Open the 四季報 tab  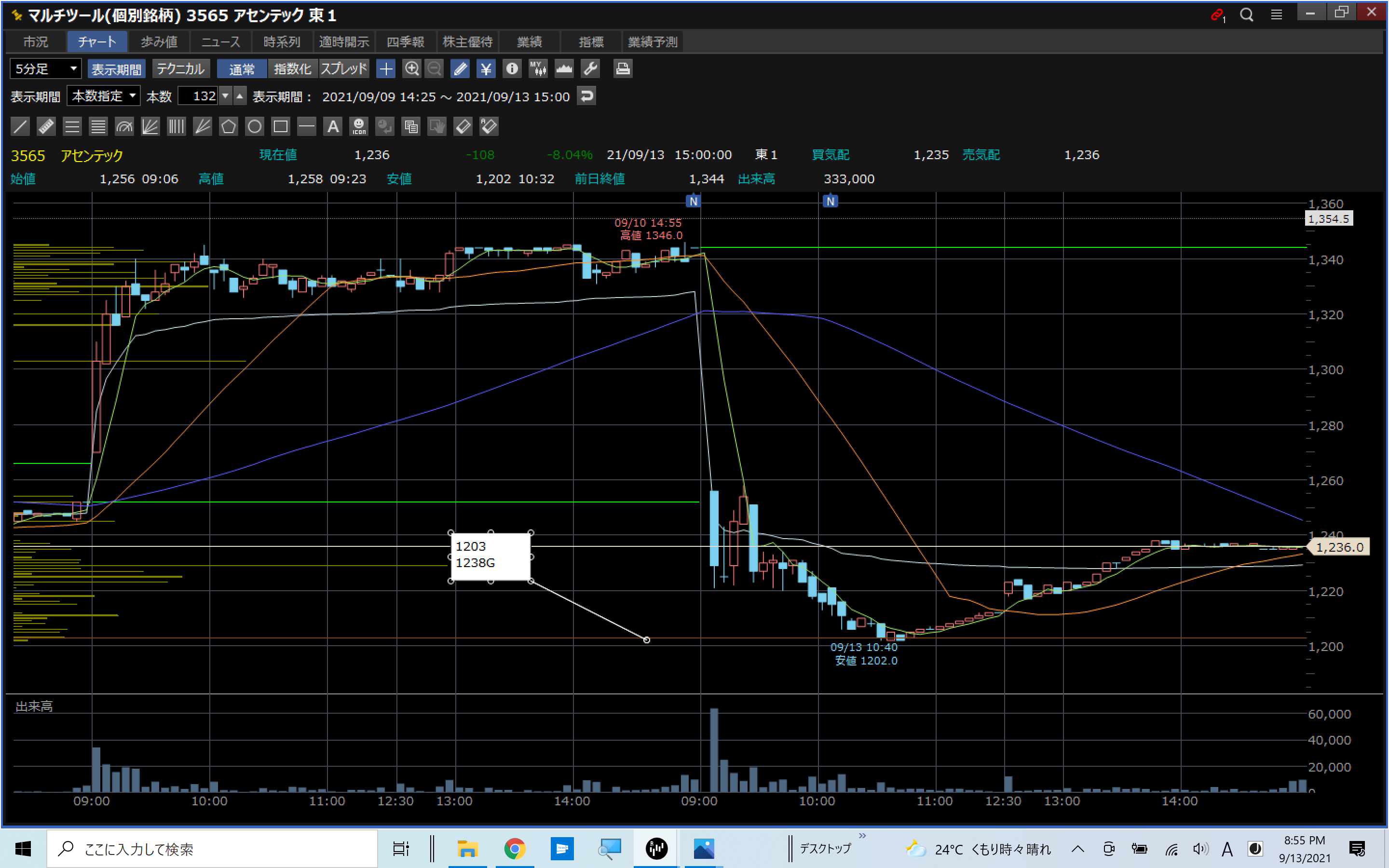[x=405, y=42]
